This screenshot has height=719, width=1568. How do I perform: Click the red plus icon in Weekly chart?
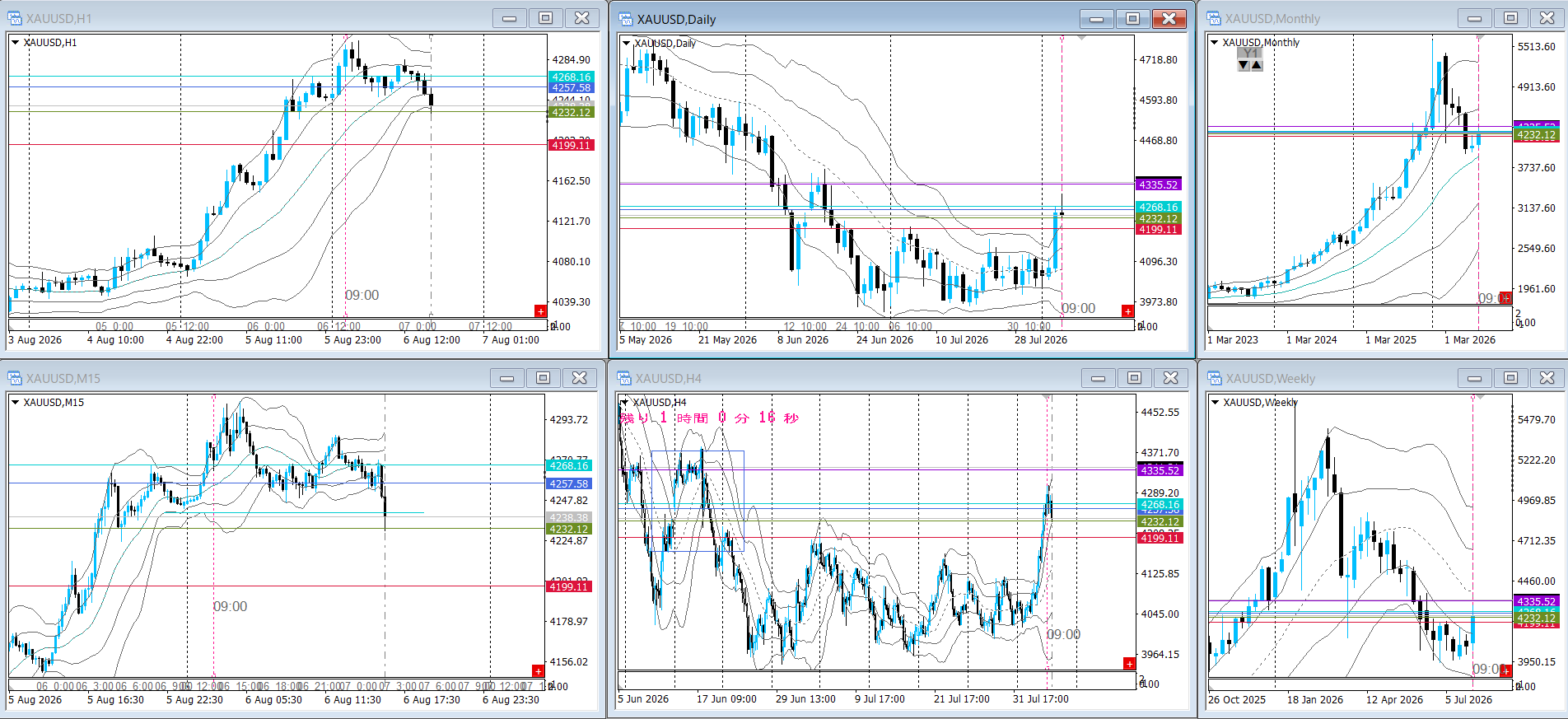click(1505, 670)
